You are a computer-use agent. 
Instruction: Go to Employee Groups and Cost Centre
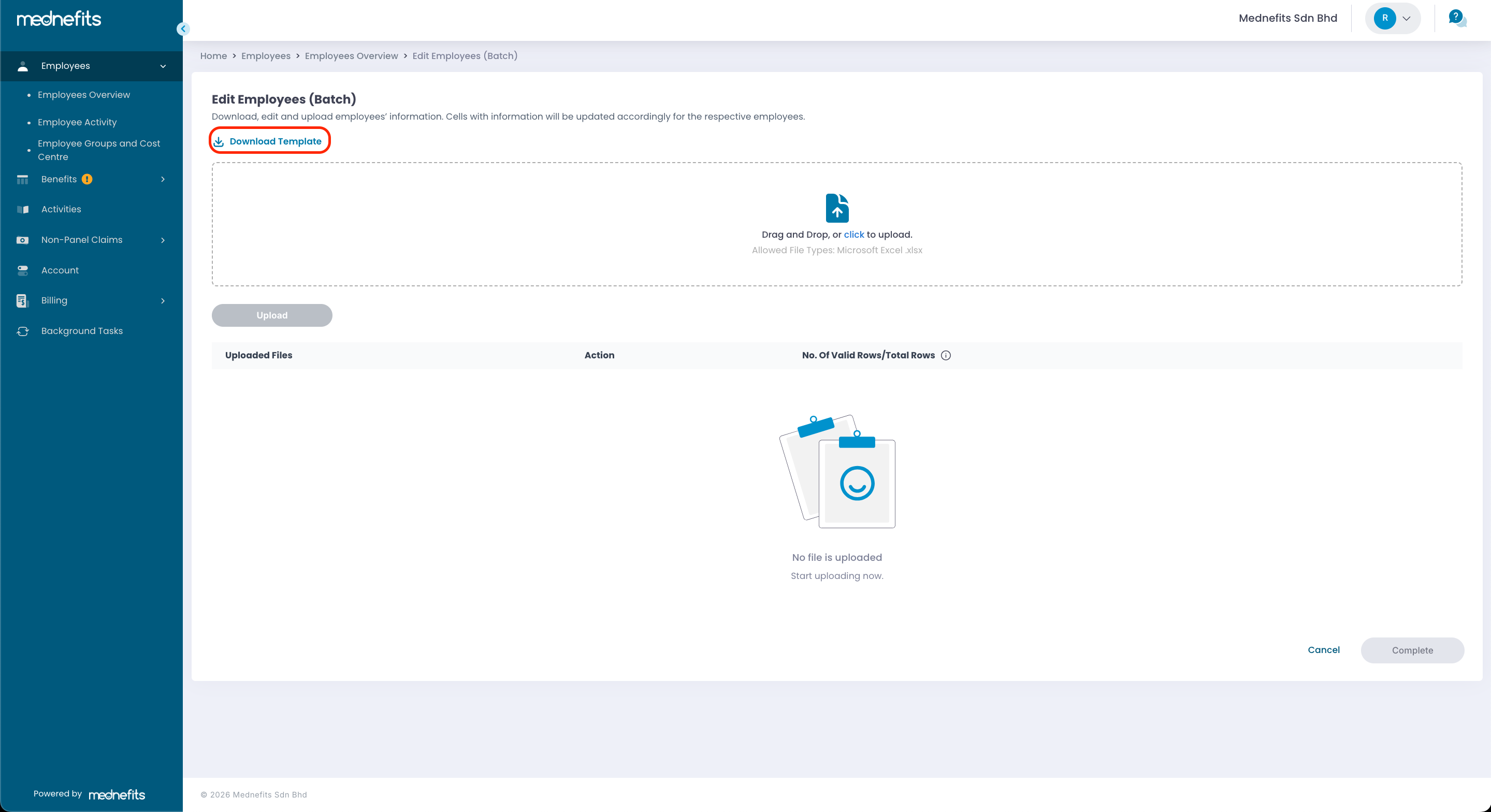click(98, 150)
